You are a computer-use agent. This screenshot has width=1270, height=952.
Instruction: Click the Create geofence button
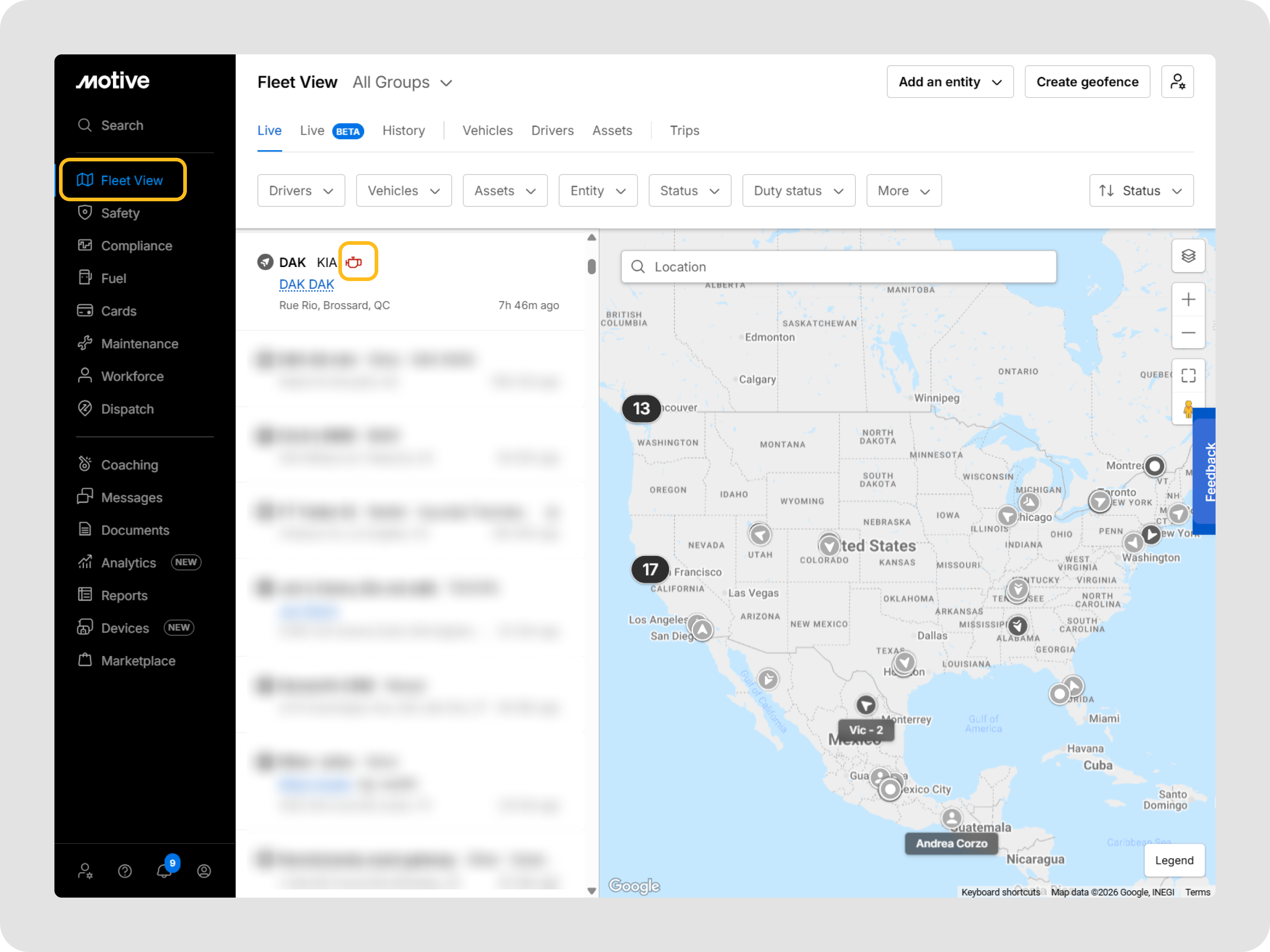1087,82
